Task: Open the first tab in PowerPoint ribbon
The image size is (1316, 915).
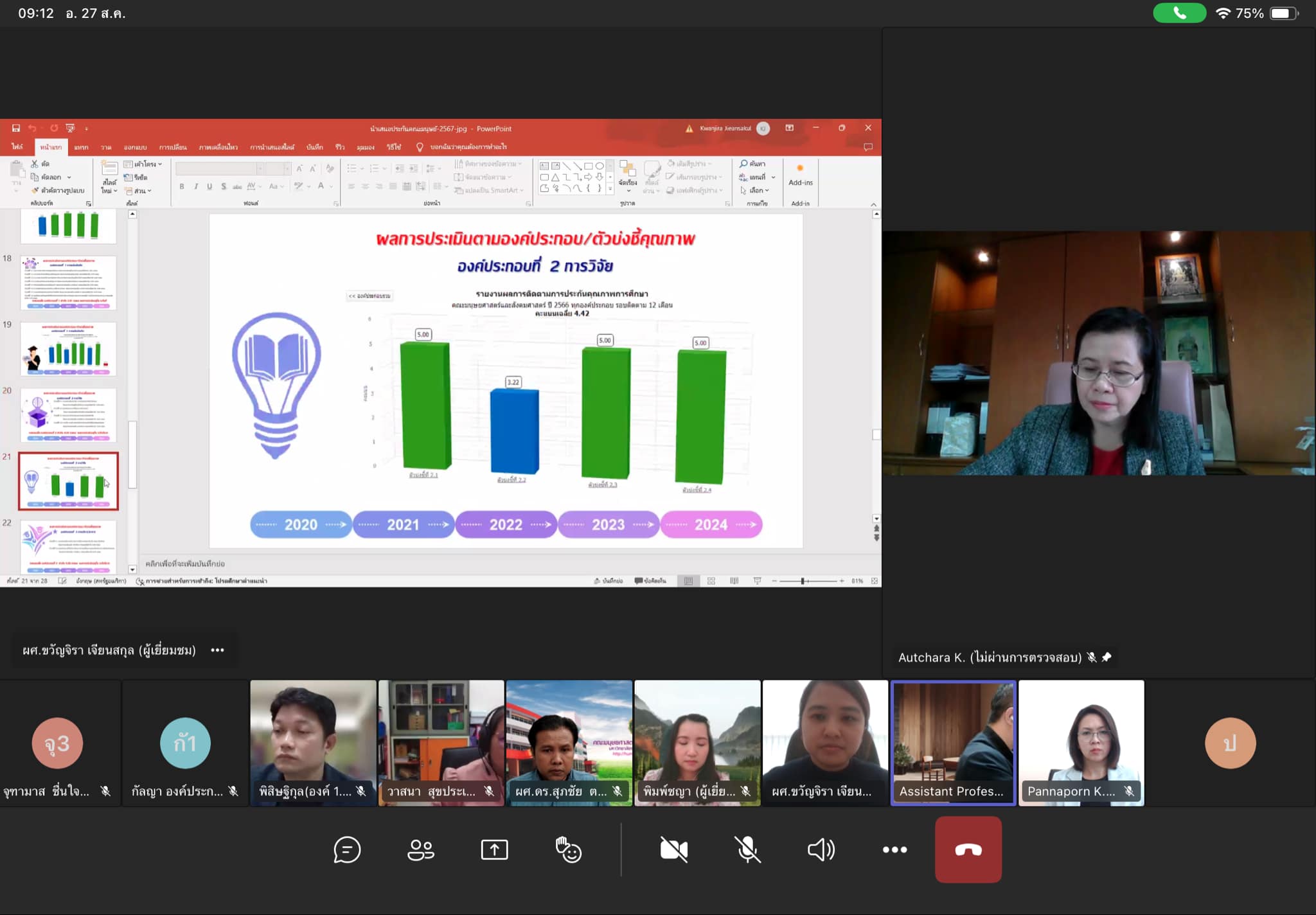Action: click(17, 147)
